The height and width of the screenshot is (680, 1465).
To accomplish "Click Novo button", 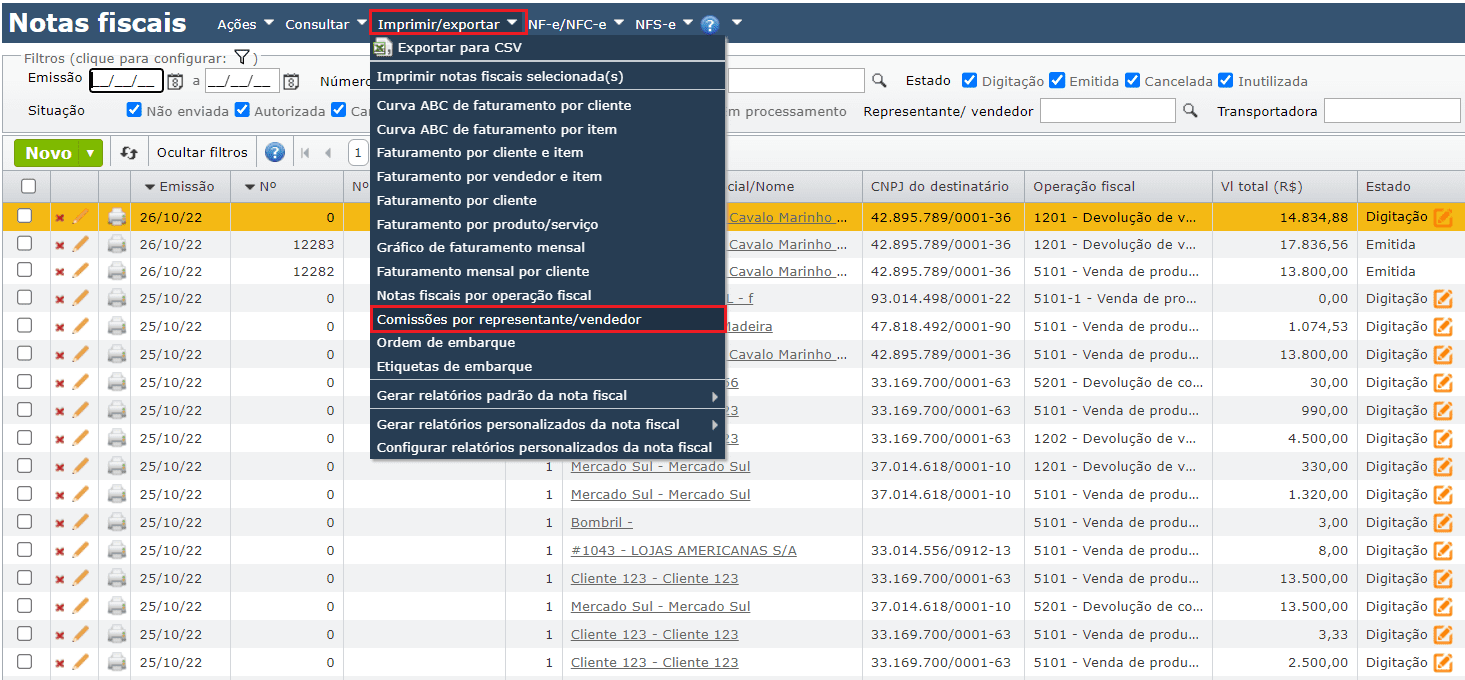I will tap(48, 153).
